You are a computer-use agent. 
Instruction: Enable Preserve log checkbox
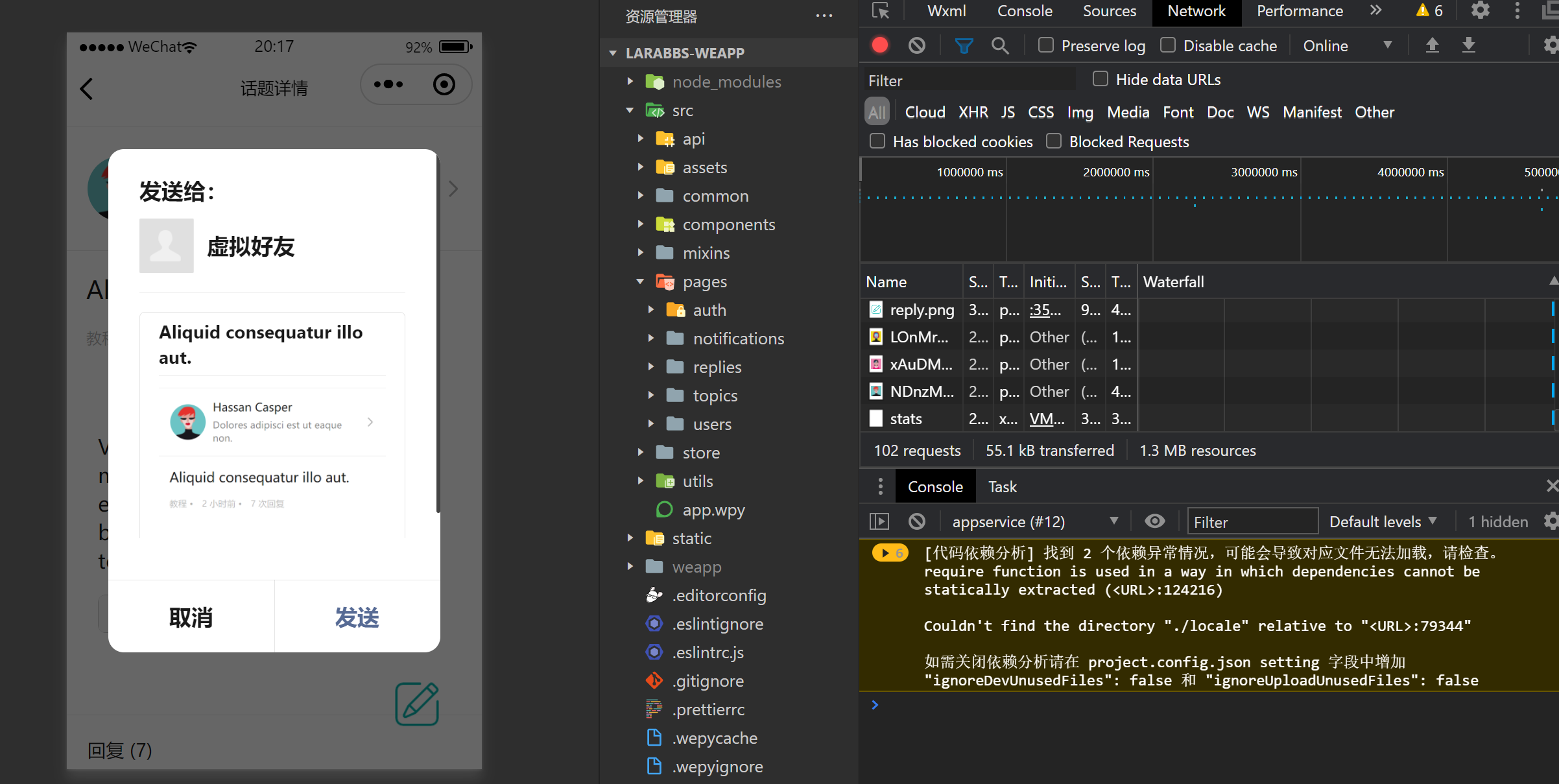coord(1045,45)
